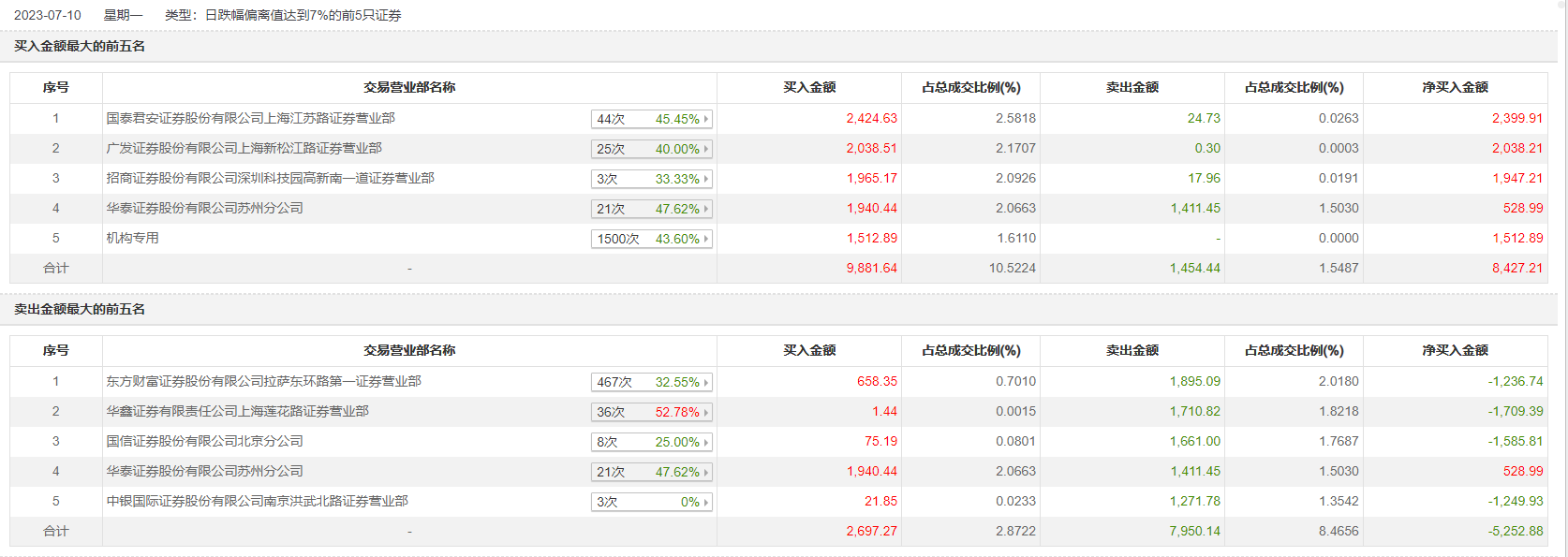Expand the 3次 33.33% stats box

652,179
